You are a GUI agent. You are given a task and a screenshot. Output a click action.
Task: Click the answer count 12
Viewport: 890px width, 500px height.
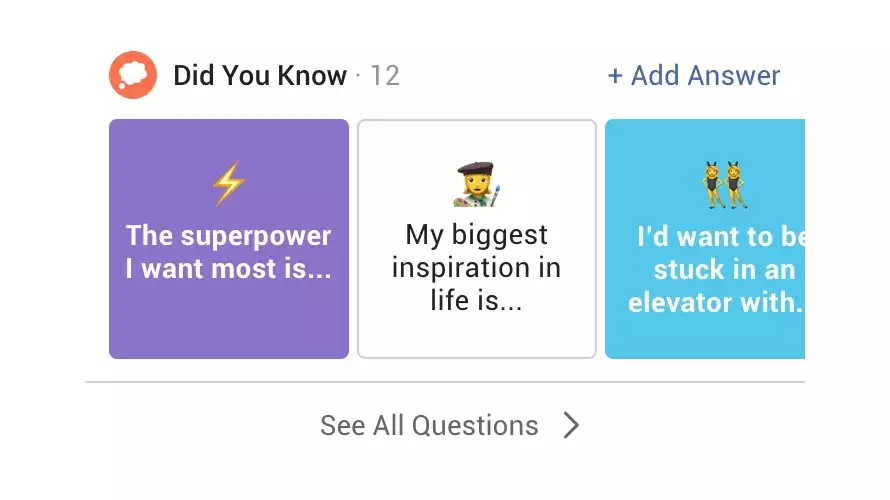click(385, 75)
